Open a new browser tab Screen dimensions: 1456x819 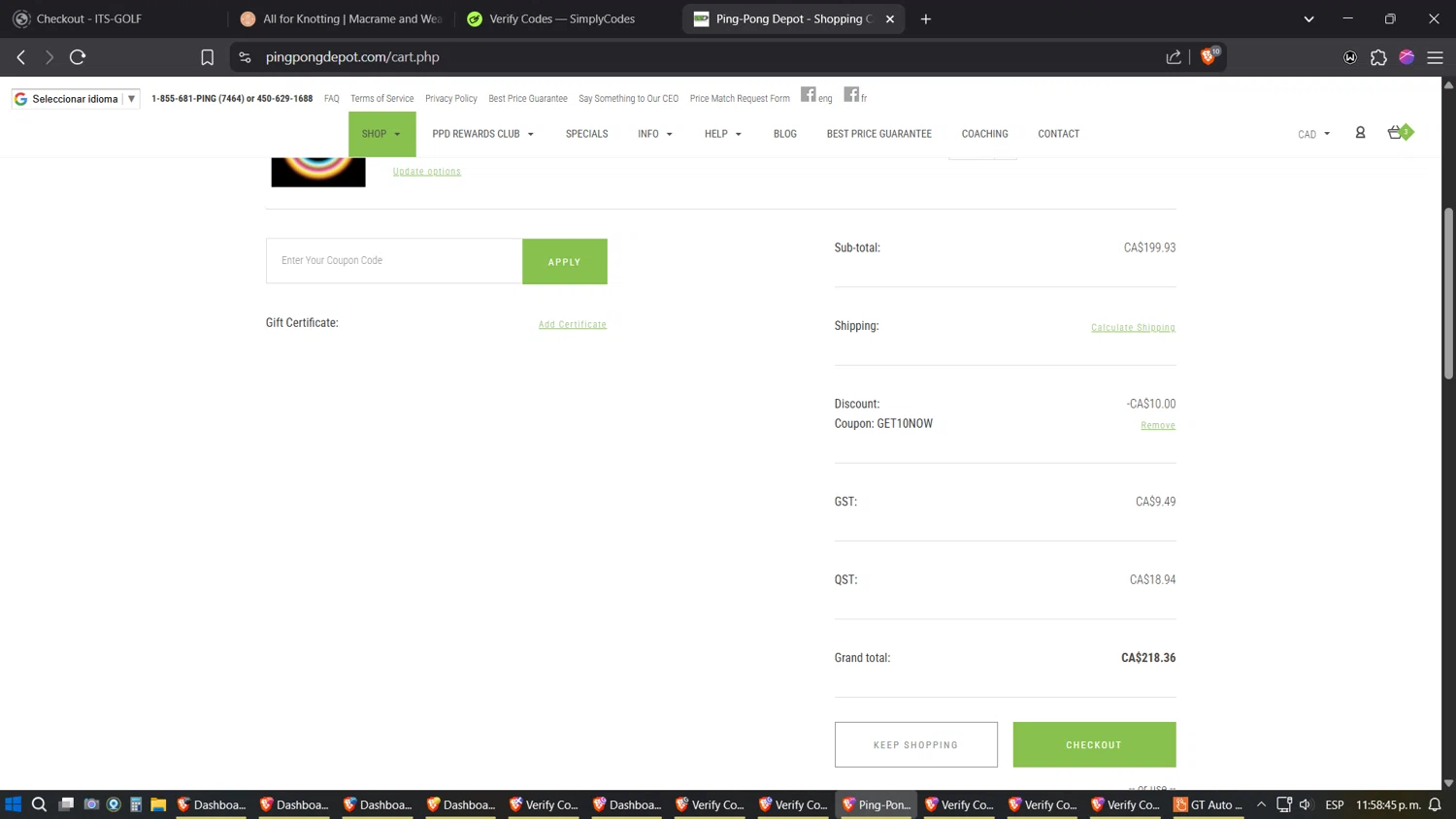click(x=926, y=18)
